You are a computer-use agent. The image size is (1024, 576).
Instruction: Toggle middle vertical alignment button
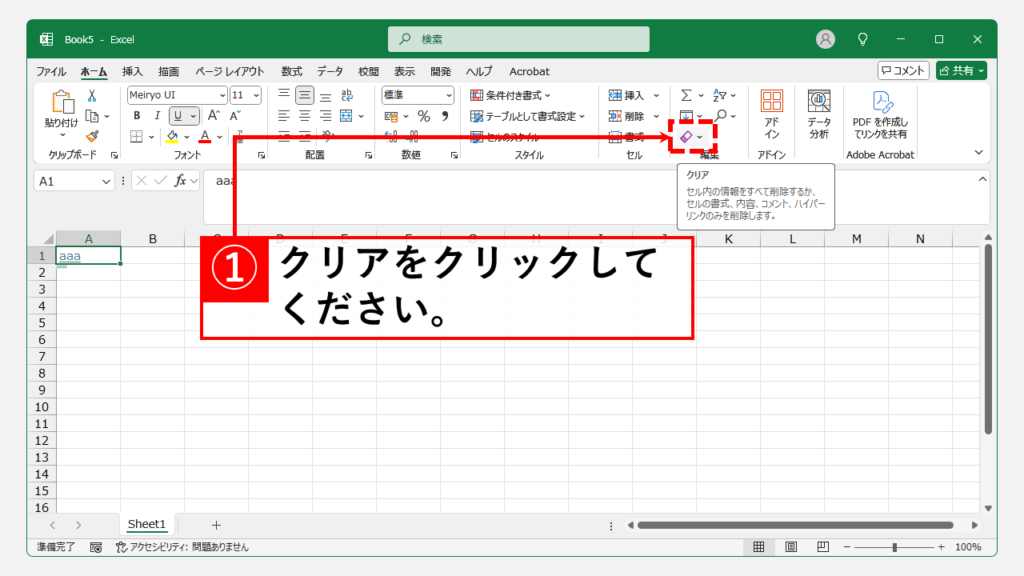tap(304, 95)
